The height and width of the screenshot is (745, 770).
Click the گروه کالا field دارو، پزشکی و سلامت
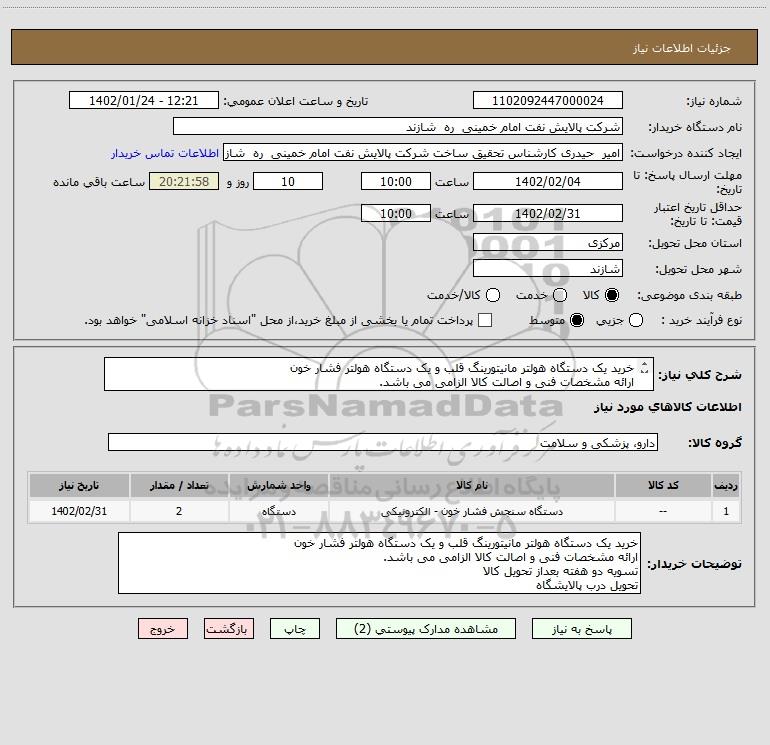coord(383,442)
